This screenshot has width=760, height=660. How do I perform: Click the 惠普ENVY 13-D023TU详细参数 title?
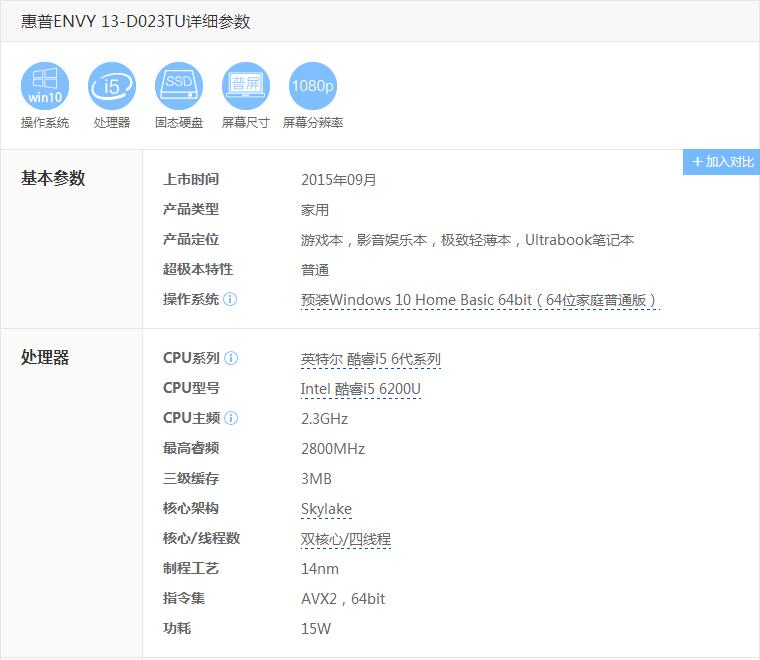click(136, 21)
